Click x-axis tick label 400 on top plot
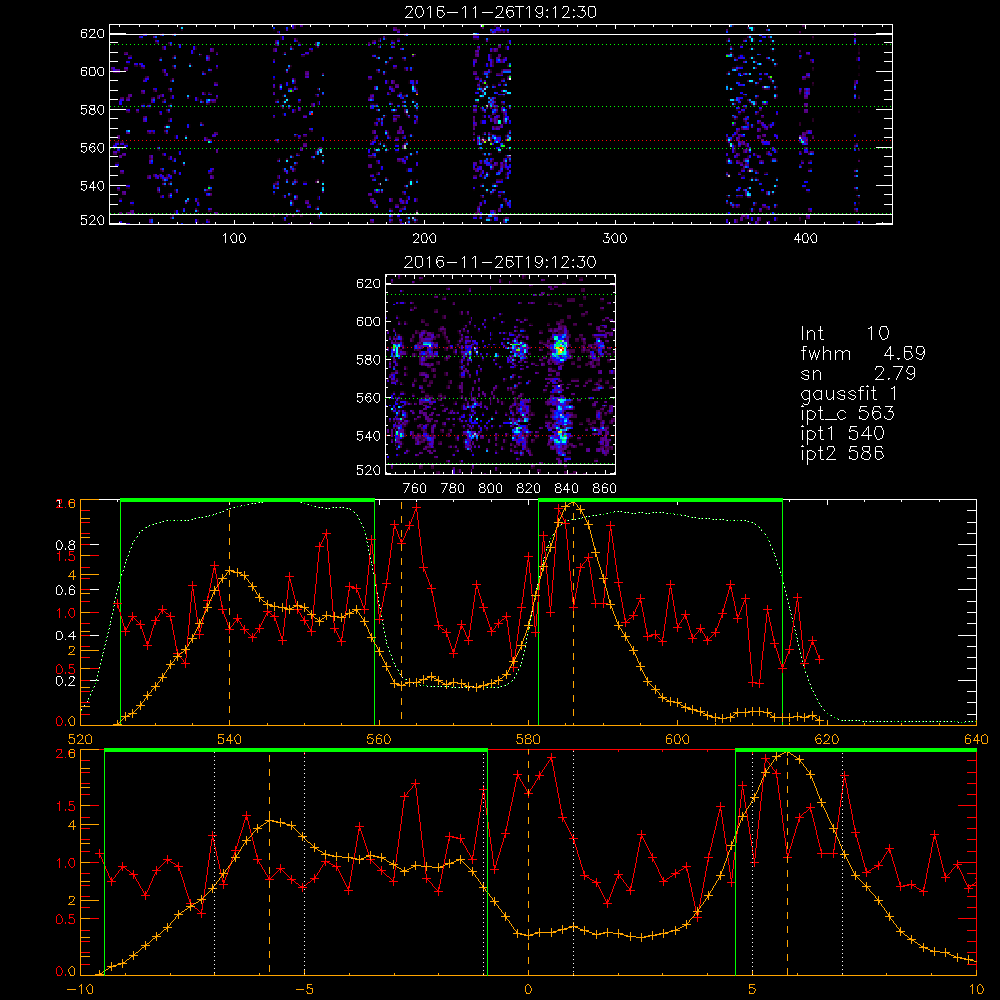The height and width of the screenshot is (1000, 1000). click(x=805, y=239)
